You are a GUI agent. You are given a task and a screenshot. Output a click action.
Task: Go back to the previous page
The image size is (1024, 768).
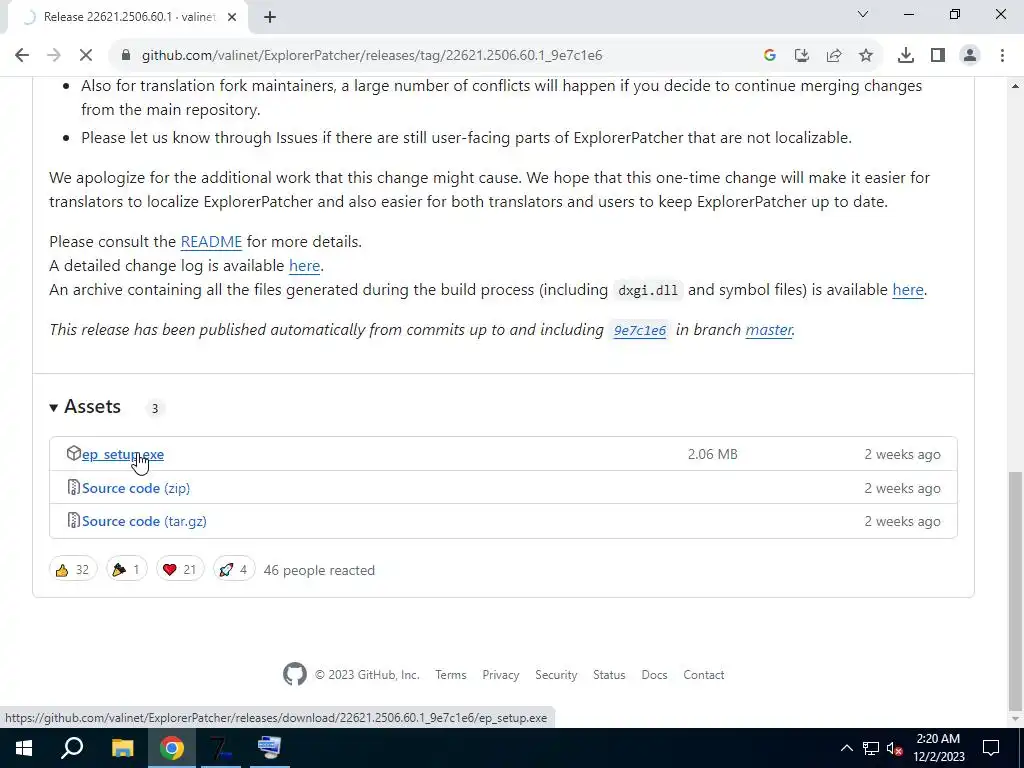[x=22, y=56]
